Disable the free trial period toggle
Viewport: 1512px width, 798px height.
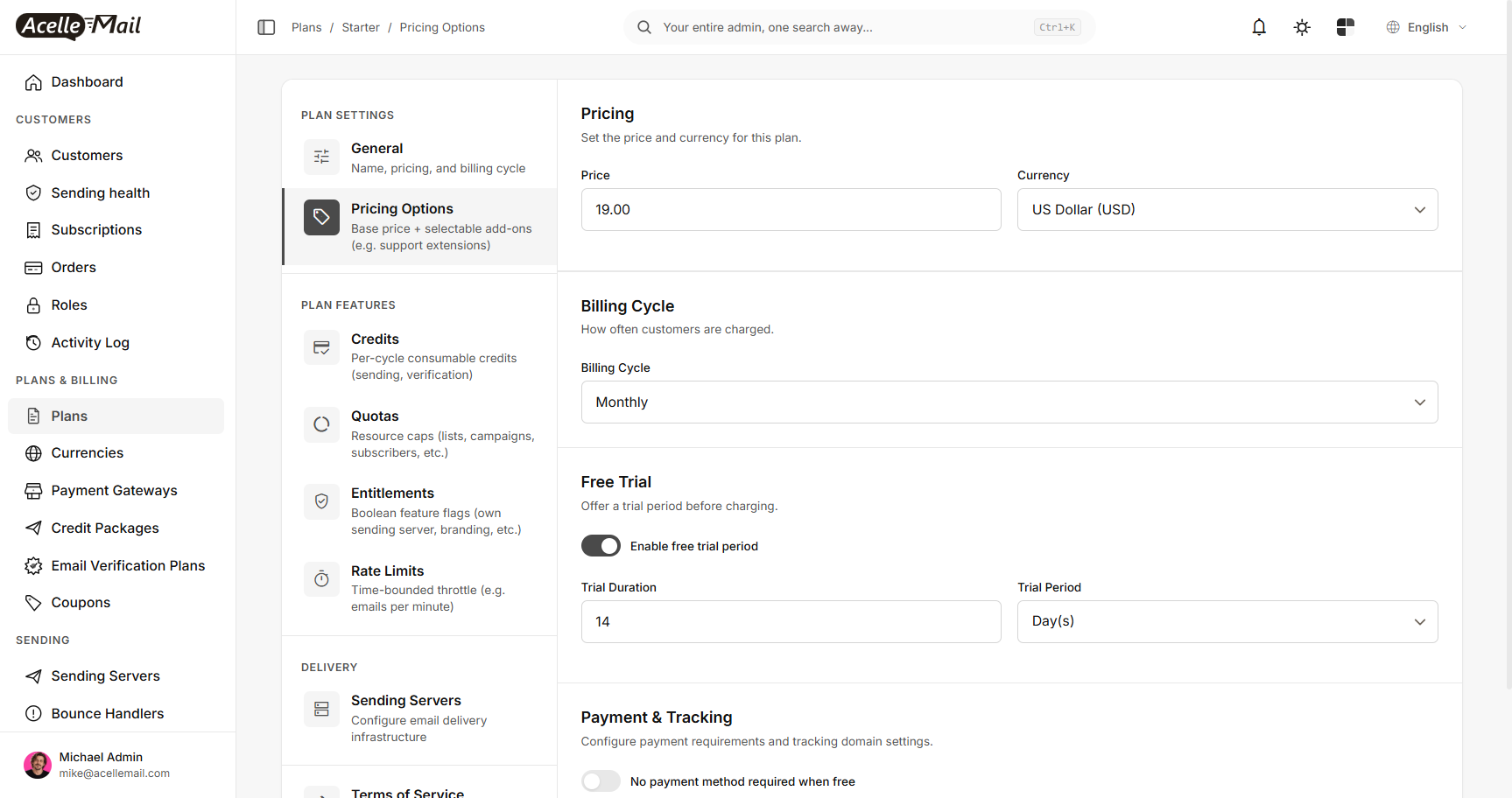[x=601, y=546]
